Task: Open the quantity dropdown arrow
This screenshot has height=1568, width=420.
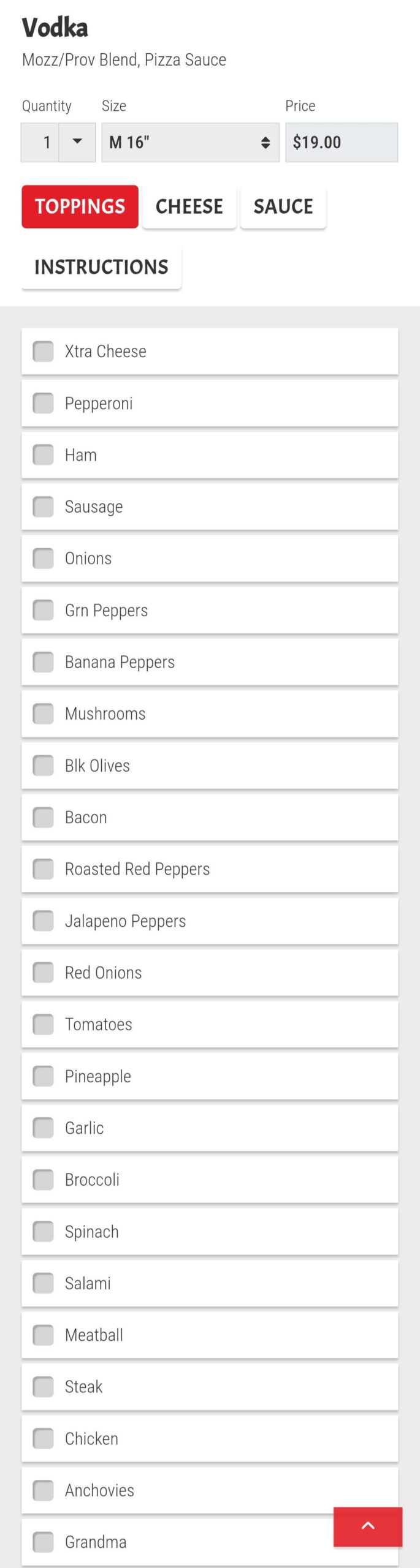Action: click(x=77, y=142)
